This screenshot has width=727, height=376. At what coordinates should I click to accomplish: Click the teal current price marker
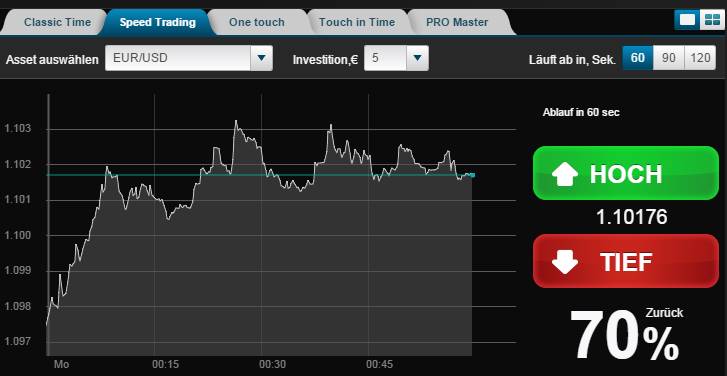[470, 175]
